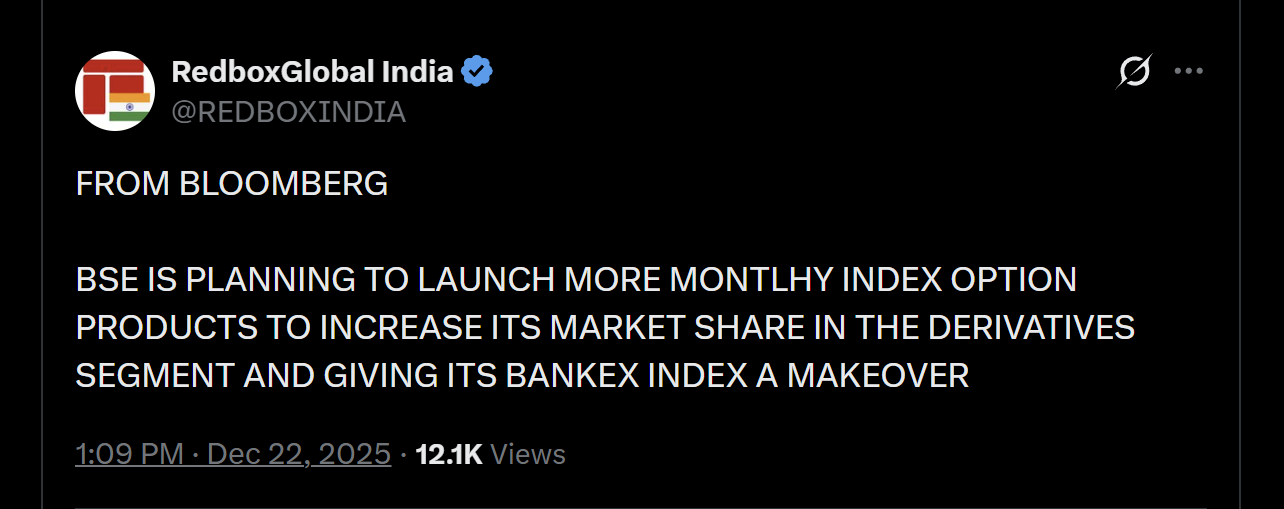Click the FROM BLOOMBERG line
This screenshot has height=509, width=1284.
231,184
